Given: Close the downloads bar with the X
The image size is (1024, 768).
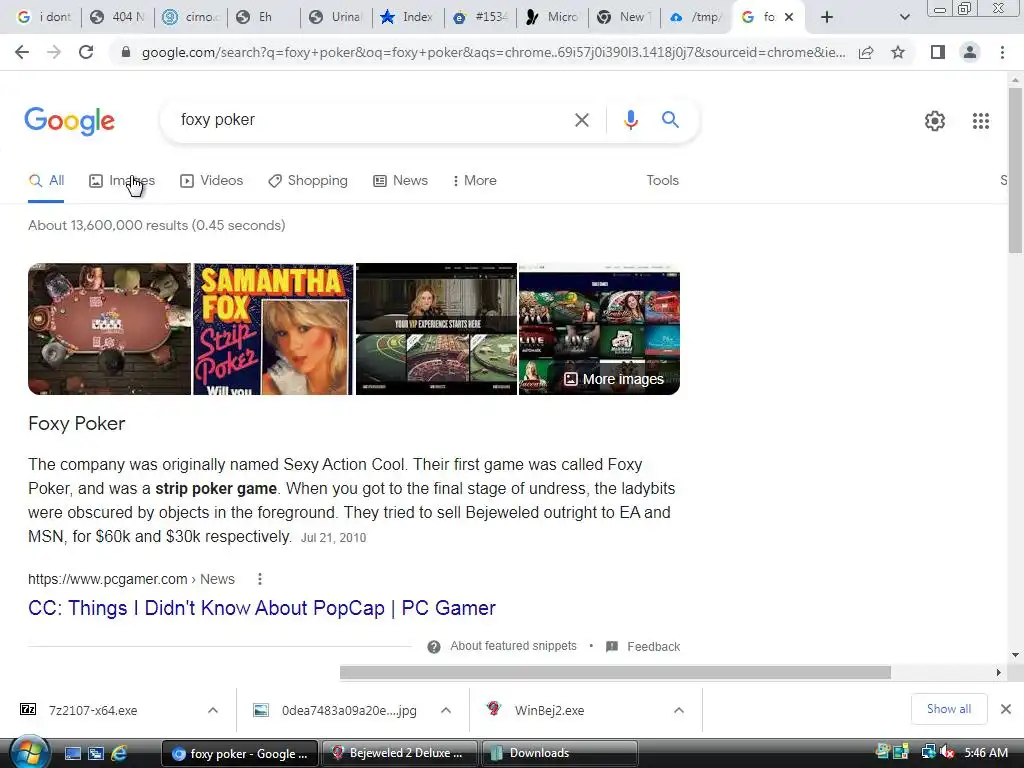Looking at the screenshot, I should [x=1006, y=709].
